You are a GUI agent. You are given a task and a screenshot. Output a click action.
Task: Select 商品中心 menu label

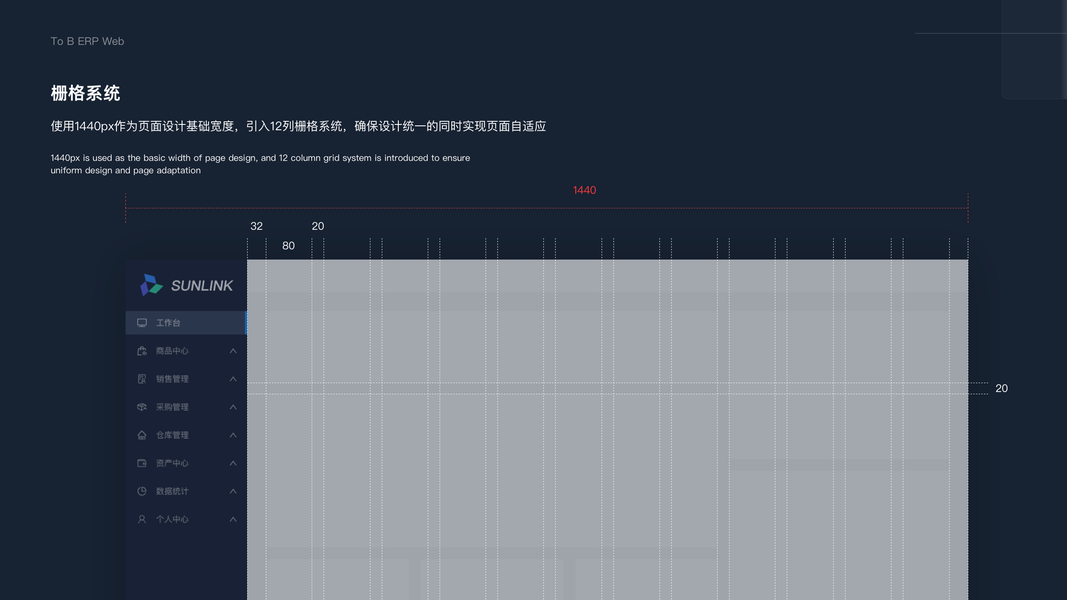tap(172, 351)
